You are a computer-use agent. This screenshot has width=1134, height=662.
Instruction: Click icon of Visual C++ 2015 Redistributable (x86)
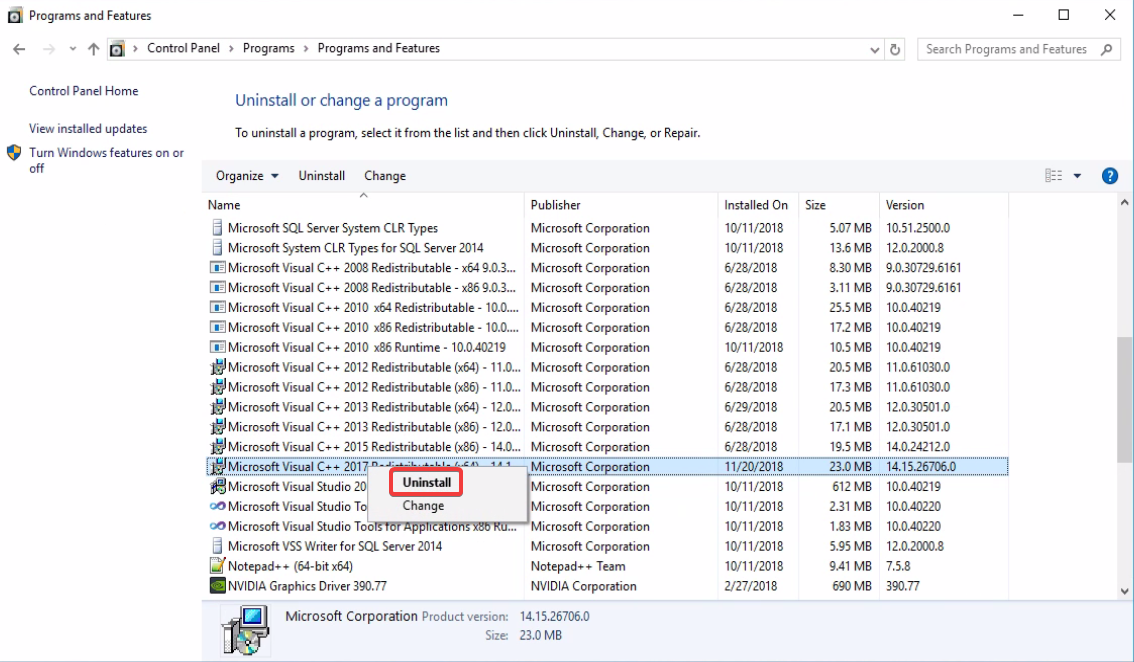coord(217,446)
